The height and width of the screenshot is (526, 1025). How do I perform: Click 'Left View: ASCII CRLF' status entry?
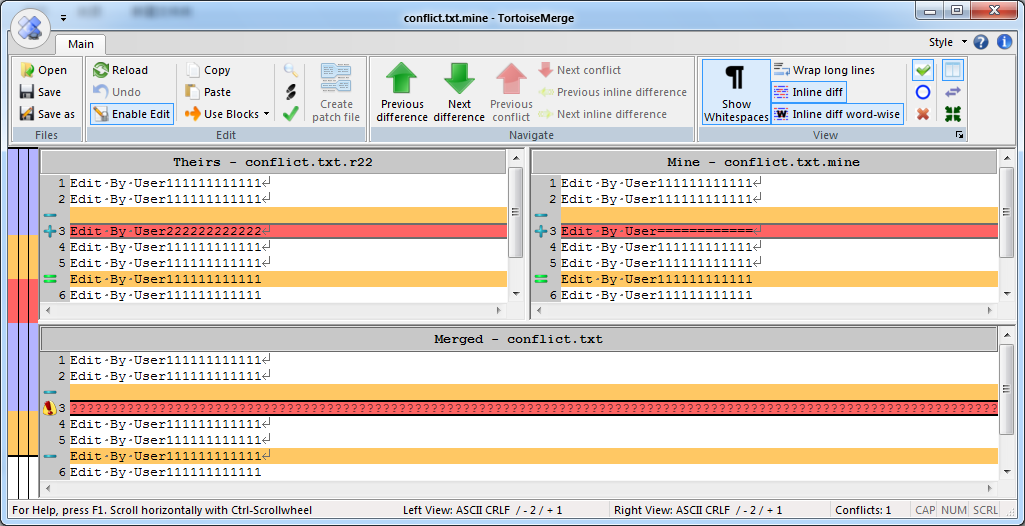tap(482, 510)
